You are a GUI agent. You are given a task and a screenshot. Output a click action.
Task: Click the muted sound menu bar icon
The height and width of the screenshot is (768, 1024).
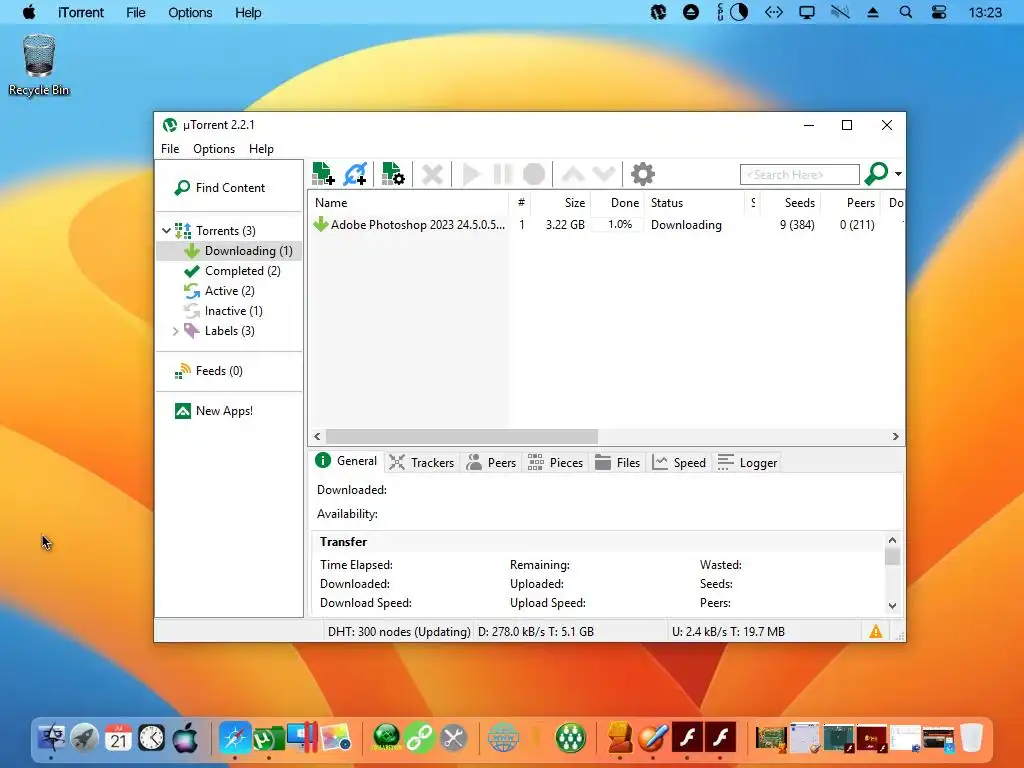[840, 12]
